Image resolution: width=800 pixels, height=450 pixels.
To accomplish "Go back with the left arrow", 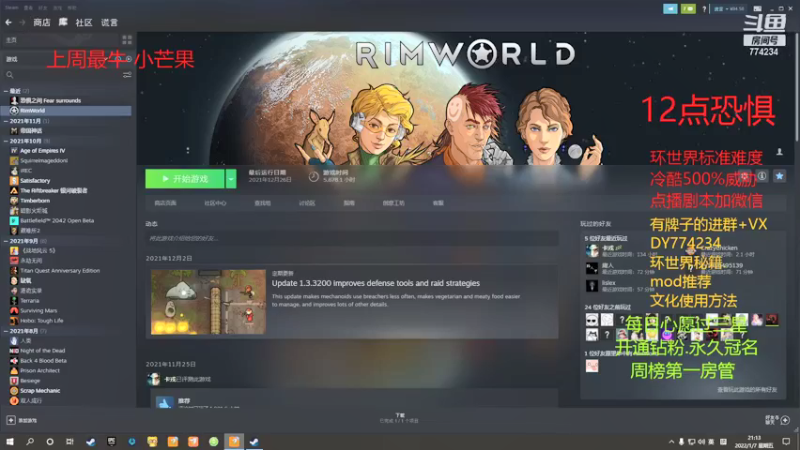I will pos(8,22).
